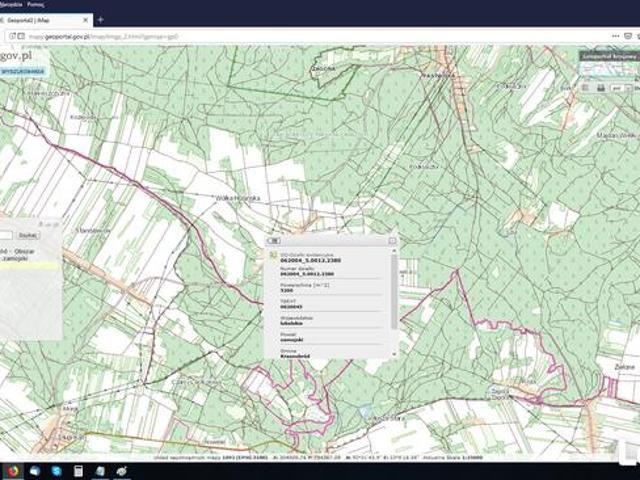
Task: Click the search text field in left panel
Action: click(x=6, y=235)
